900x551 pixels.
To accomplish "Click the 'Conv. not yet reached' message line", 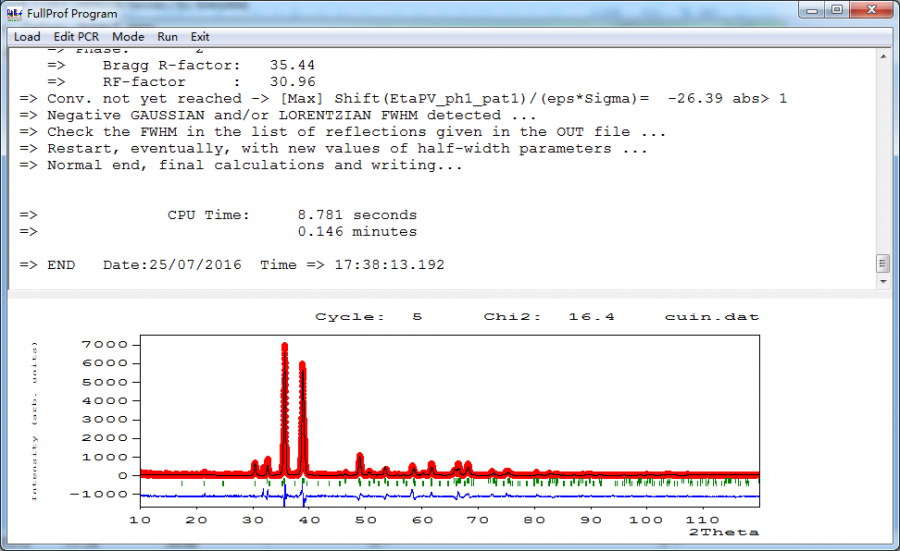I will click(403, 99).
